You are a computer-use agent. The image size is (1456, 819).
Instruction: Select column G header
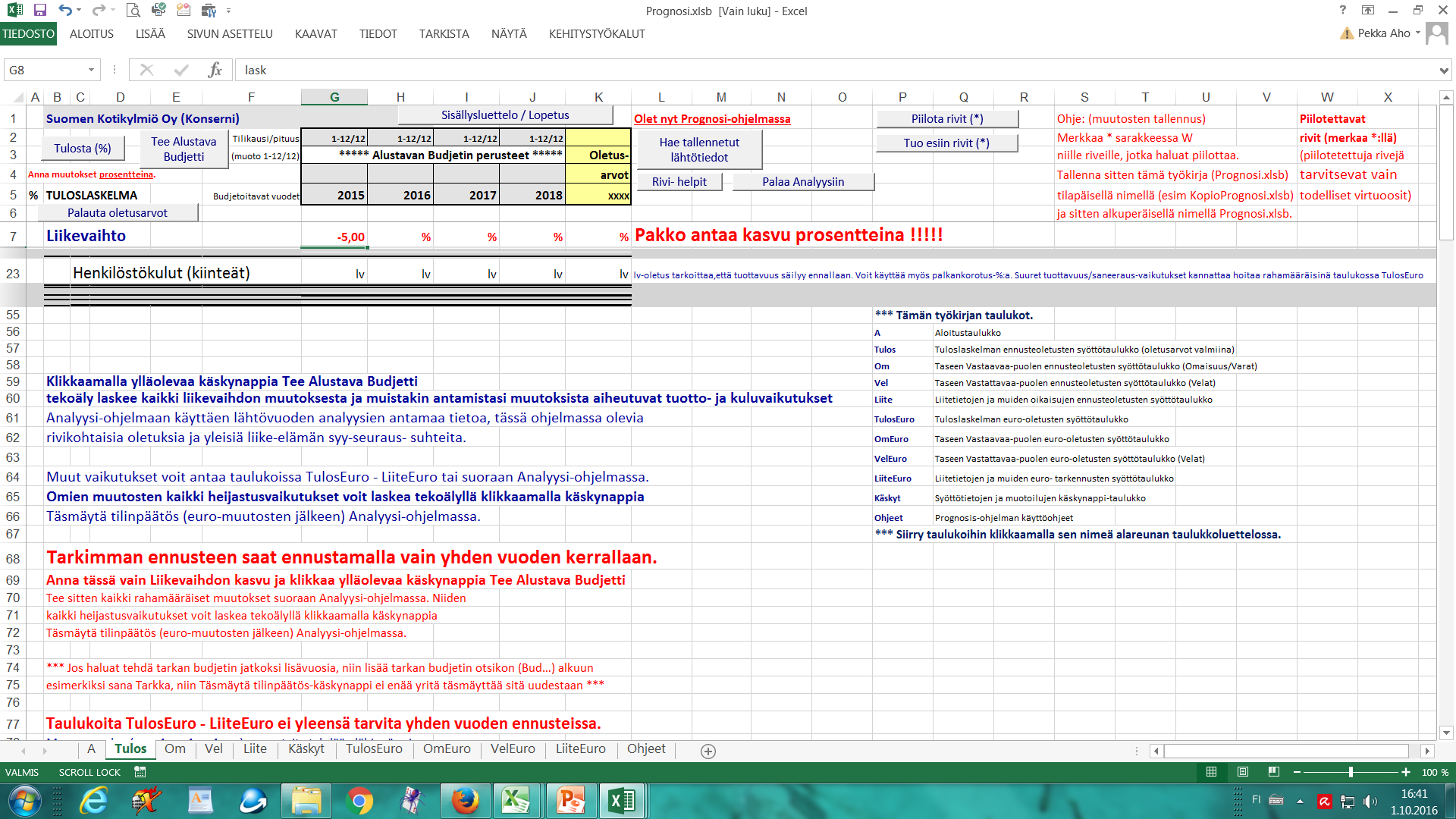click(x=334, y=97)
